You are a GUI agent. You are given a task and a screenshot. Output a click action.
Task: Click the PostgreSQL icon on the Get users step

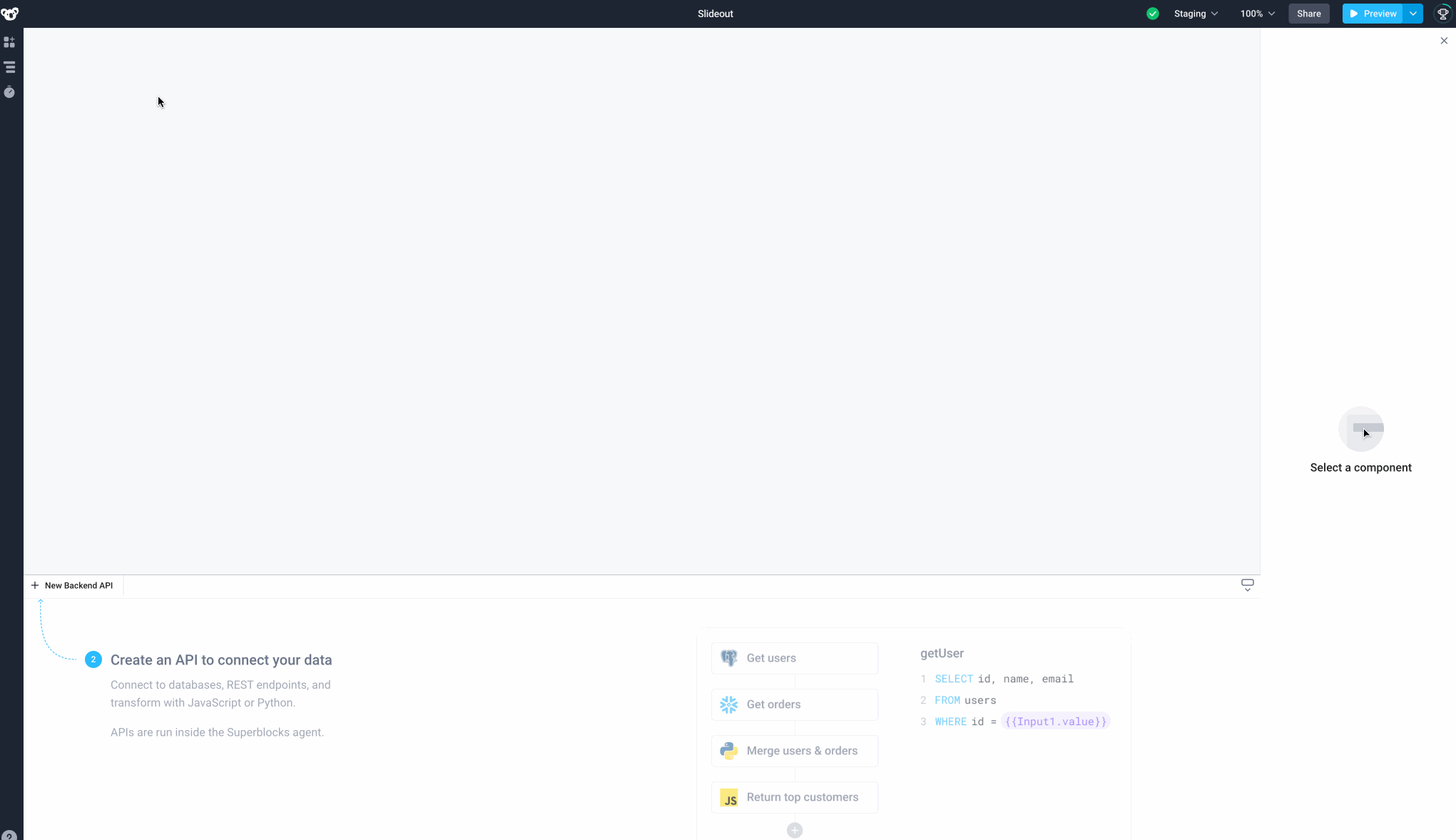[x=728, y=657]
